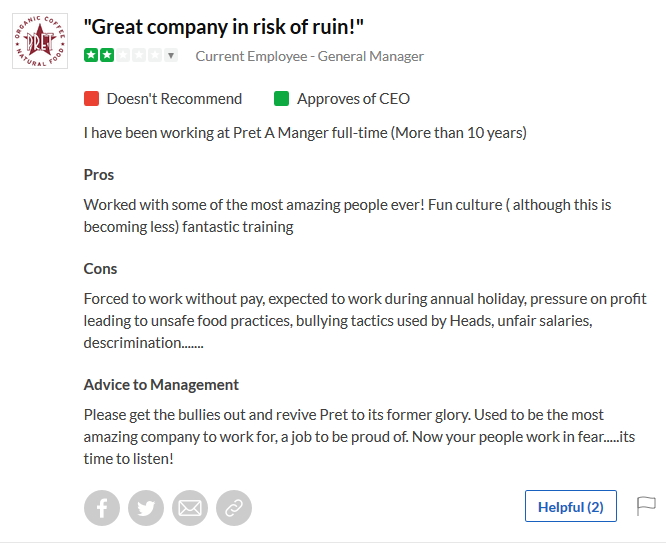
Task: Click the red Doesn't Recommend square
Action: point(91,99)
